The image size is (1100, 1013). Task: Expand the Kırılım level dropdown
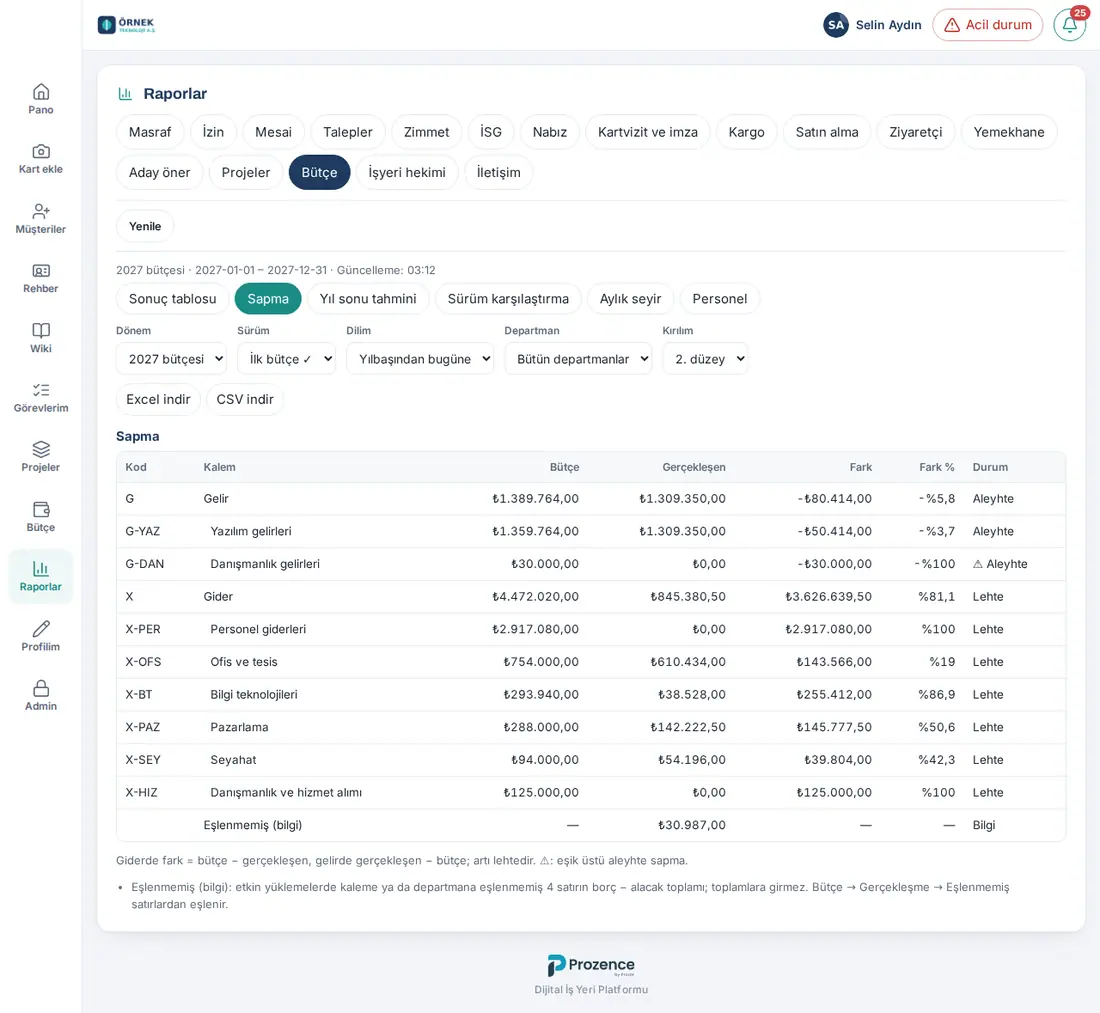click(705, 359)
